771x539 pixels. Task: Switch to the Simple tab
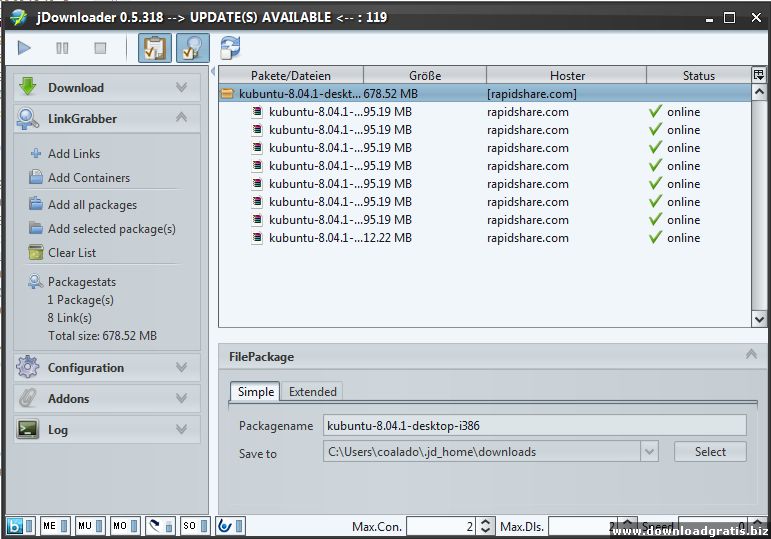coord(255,391)
